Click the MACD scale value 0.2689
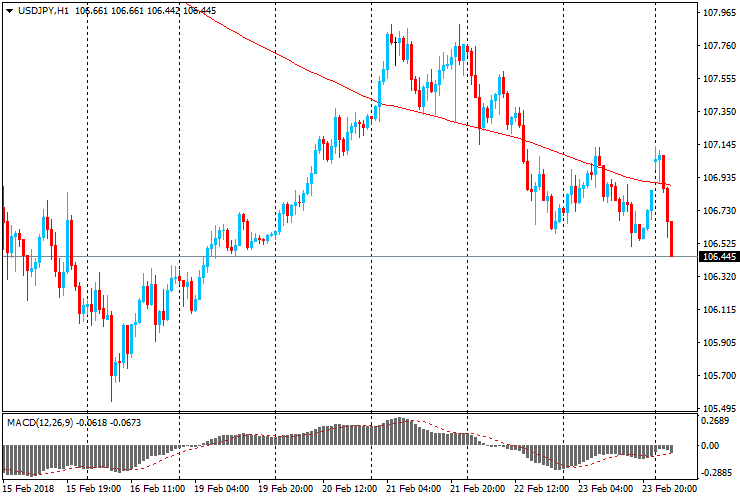Viewport: 740px width, 500px height. pos(717,421)
